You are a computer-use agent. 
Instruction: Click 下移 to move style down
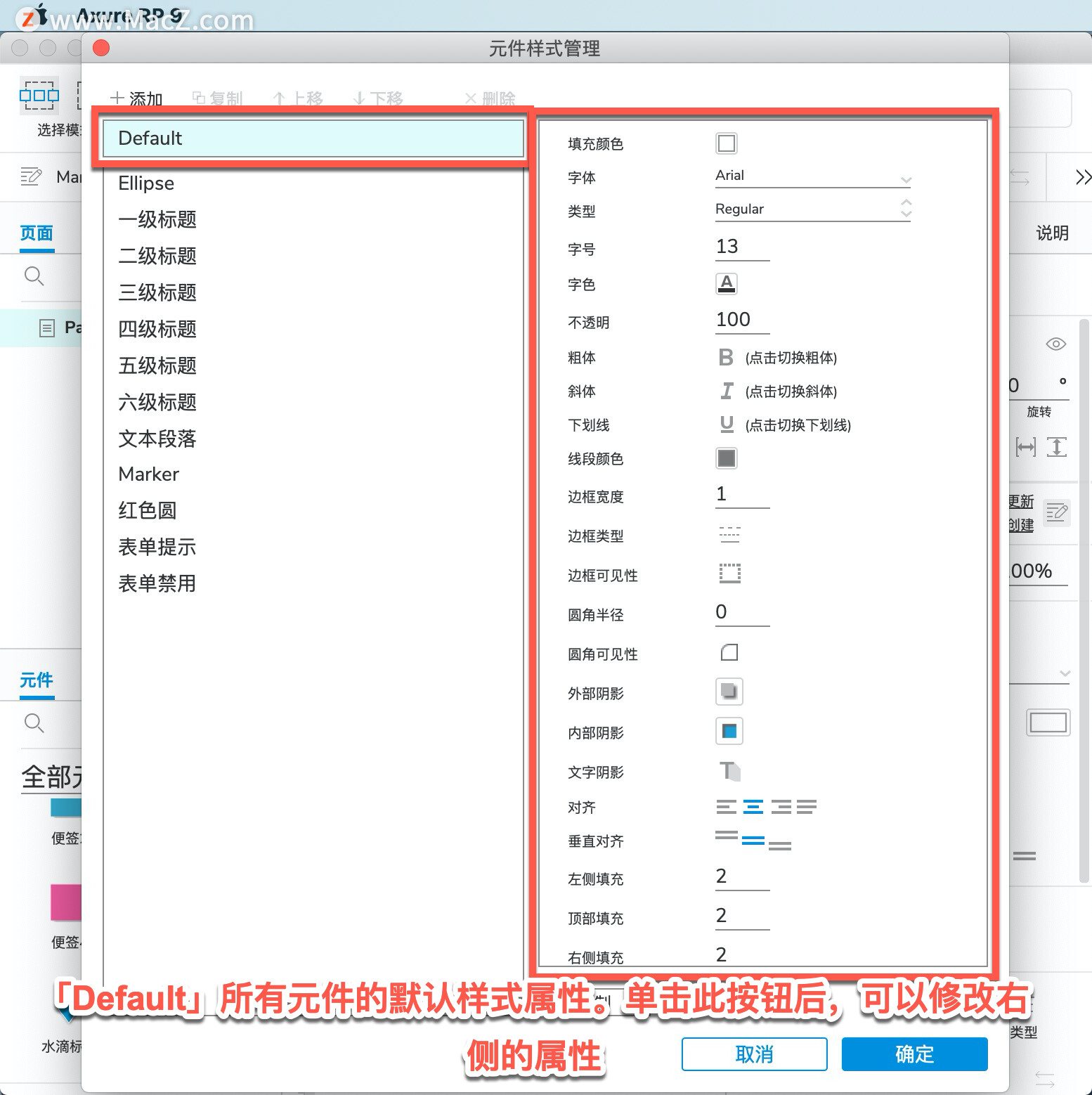point(378,98)
